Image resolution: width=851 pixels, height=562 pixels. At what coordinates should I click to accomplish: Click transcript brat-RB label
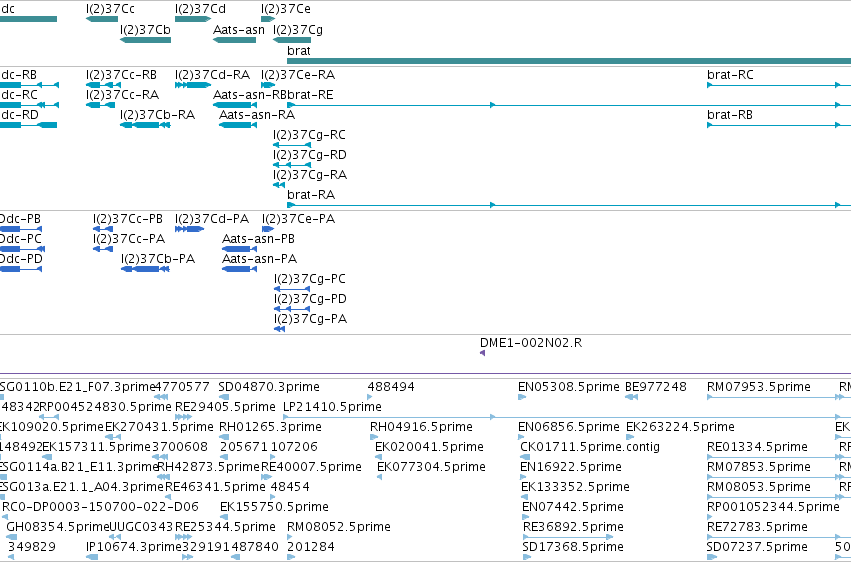click(730, 115)
